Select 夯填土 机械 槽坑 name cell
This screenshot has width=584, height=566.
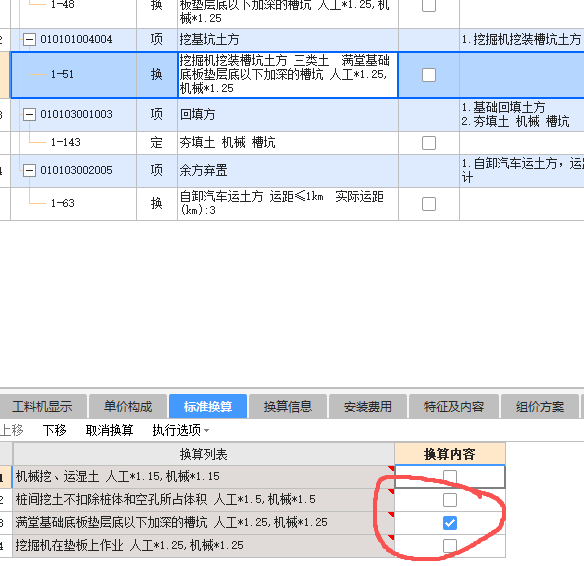click(288, 143)
